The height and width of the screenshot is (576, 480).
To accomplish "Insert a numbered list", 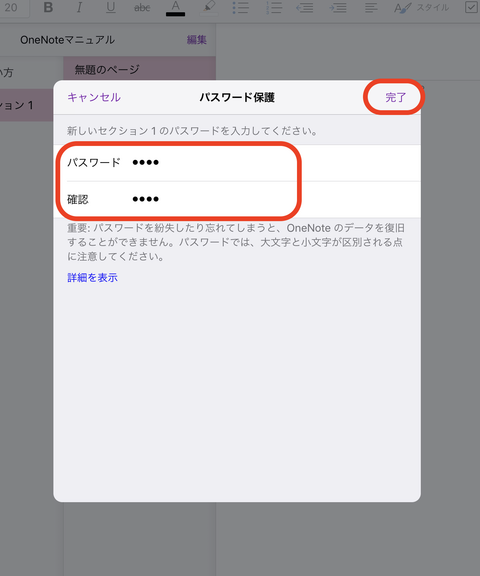I will [274, 8].
